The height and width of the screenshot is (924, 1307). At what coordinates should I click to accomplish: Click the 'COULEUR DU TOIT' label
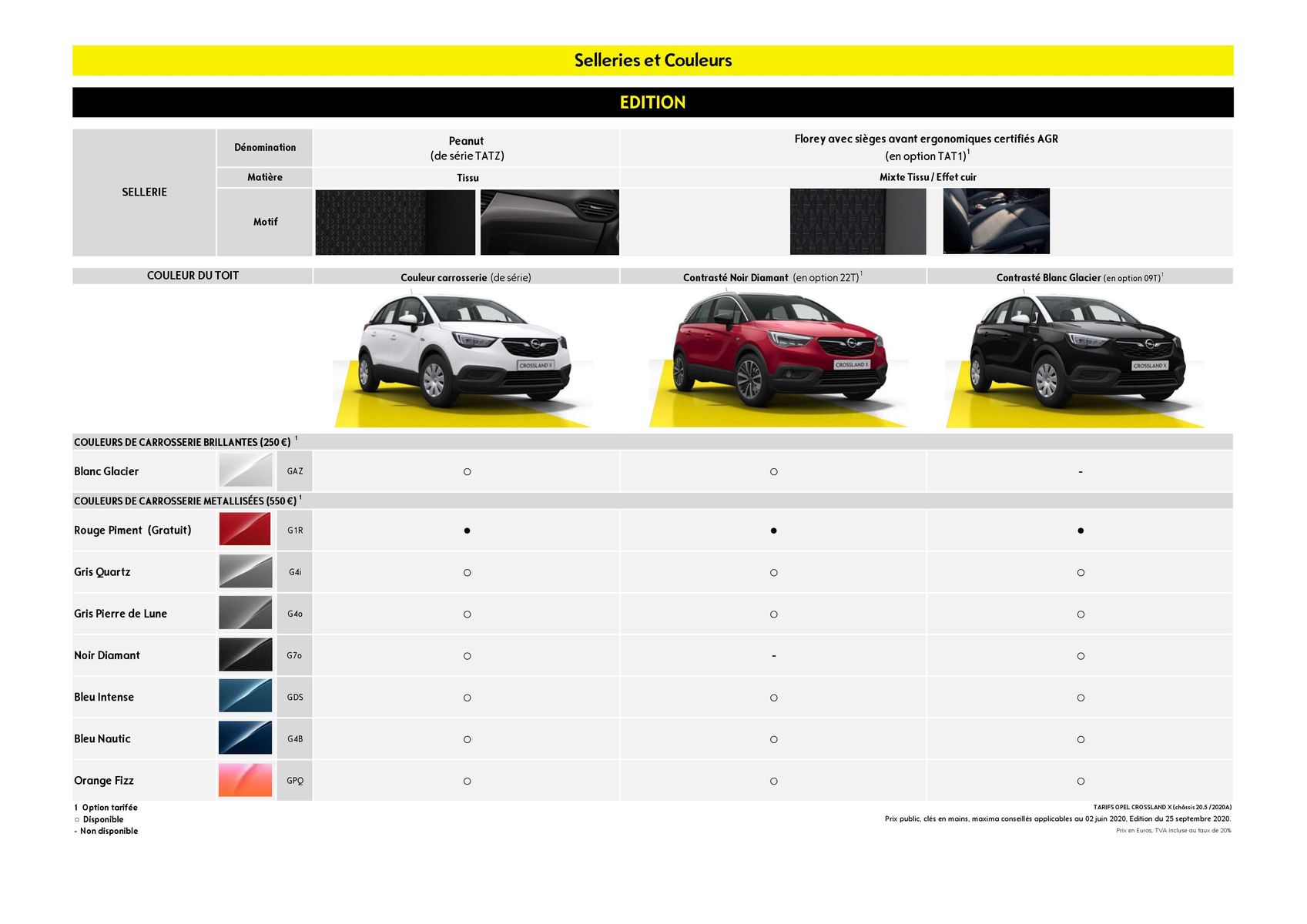click(x=193, y=276)
